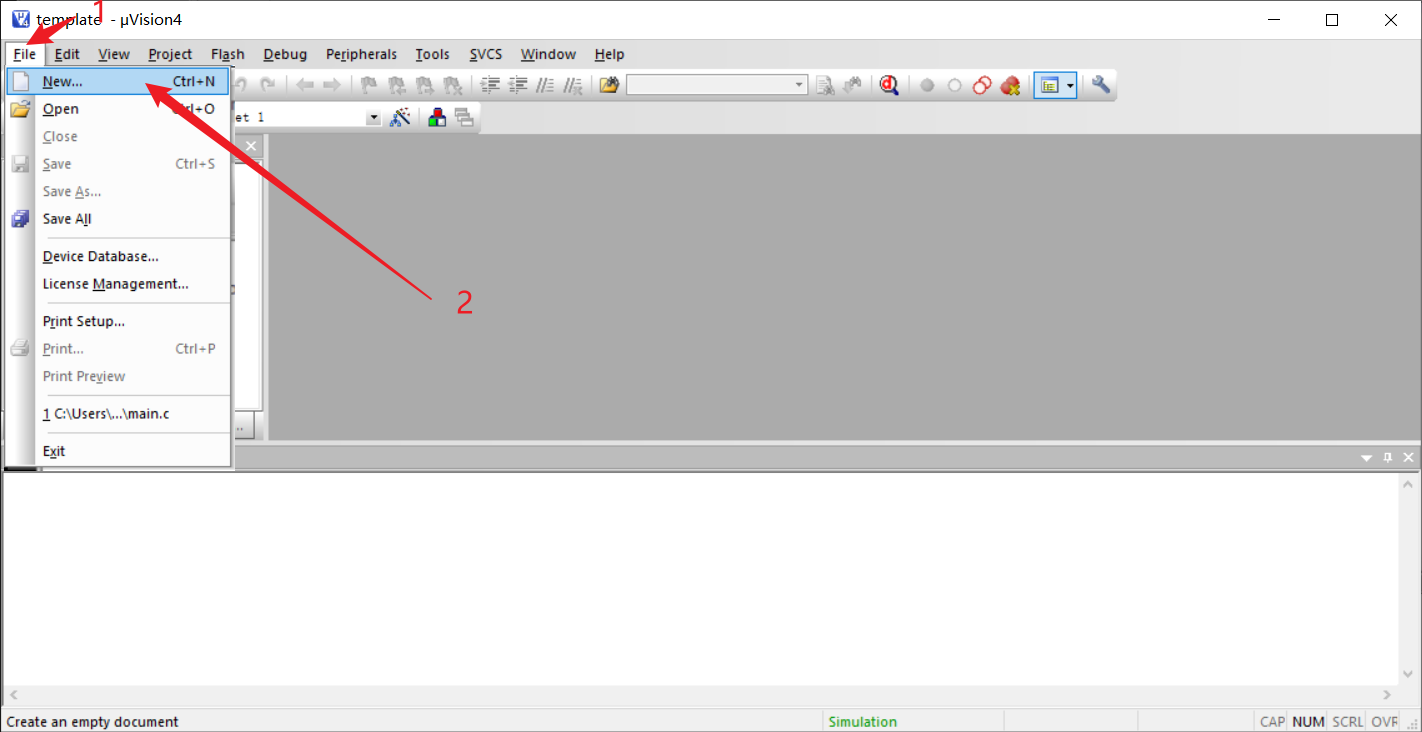The image size is (1422, 732).
Task: Click the Find icon after search box
Action: click(825, 85)
